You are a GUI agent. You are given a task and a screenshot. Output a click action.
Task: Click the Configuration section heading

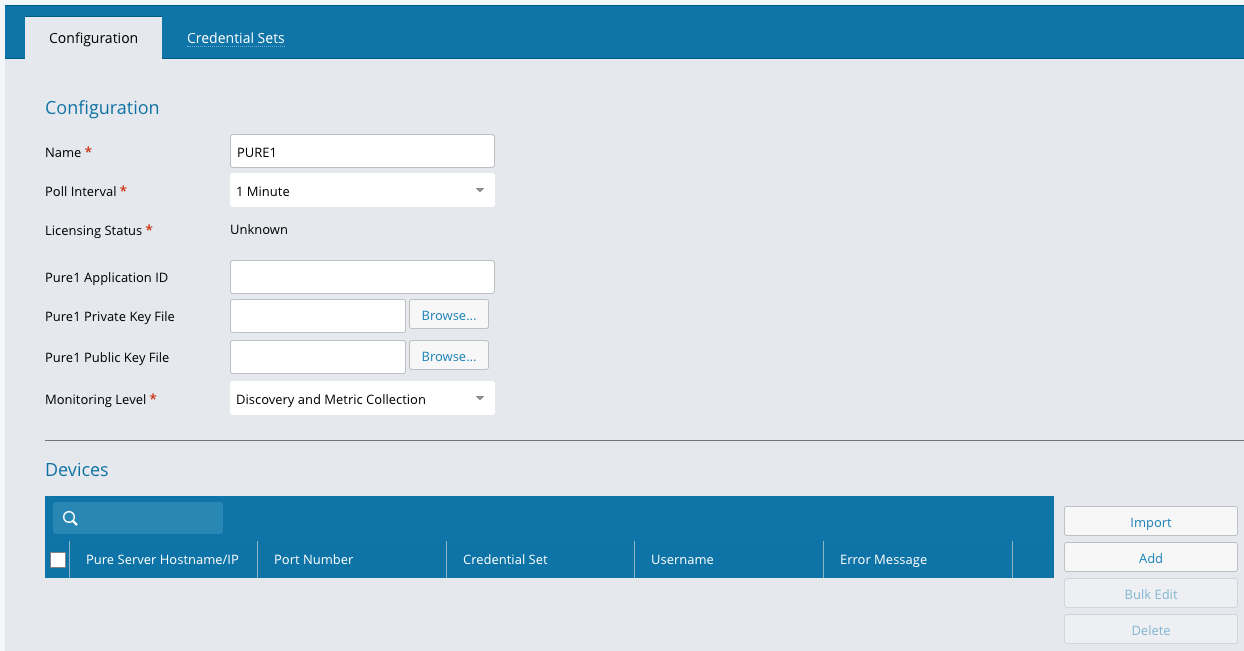pyautogui.click(x=102, y=107)
